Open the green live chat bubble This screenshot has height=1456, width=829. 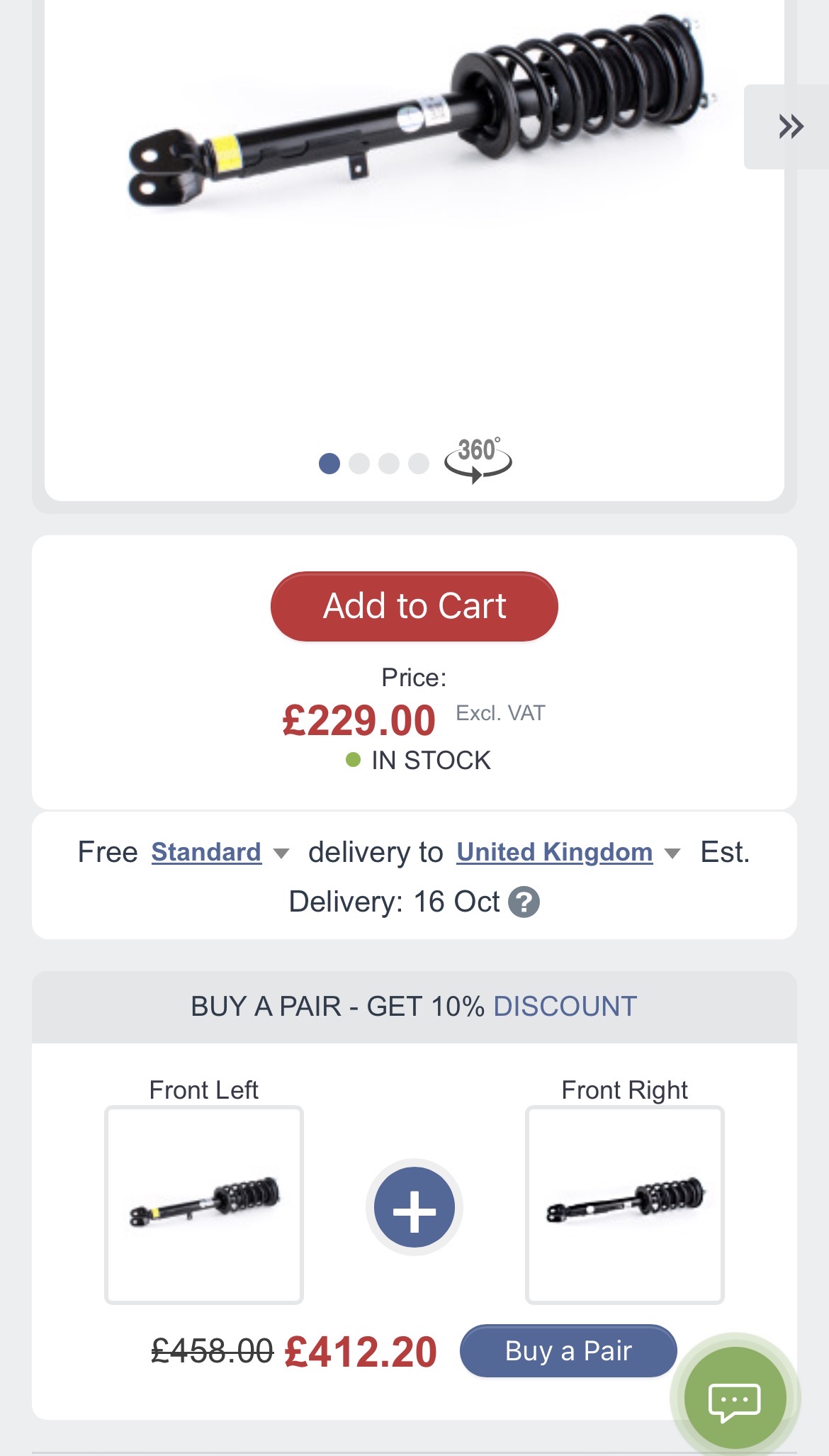tap(735, 1399)
